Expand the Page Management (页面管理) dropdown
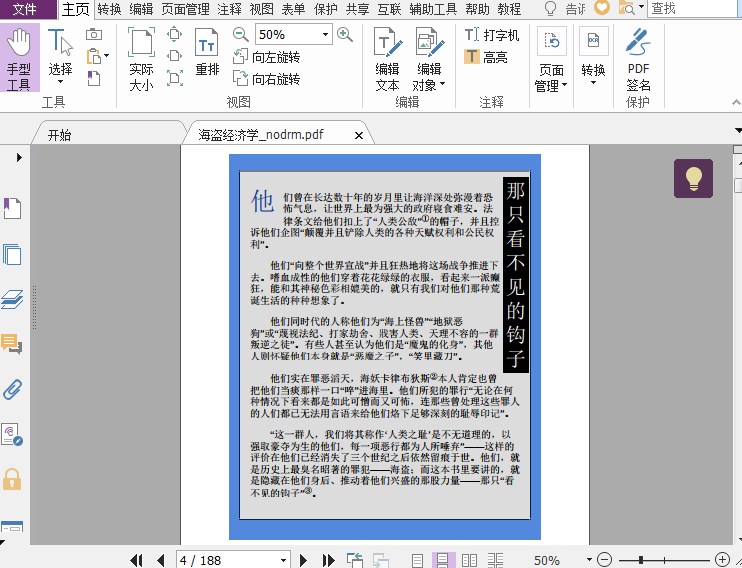Image resolution: width=742 pixels, height=568 pixels. [x=566, y=86]
